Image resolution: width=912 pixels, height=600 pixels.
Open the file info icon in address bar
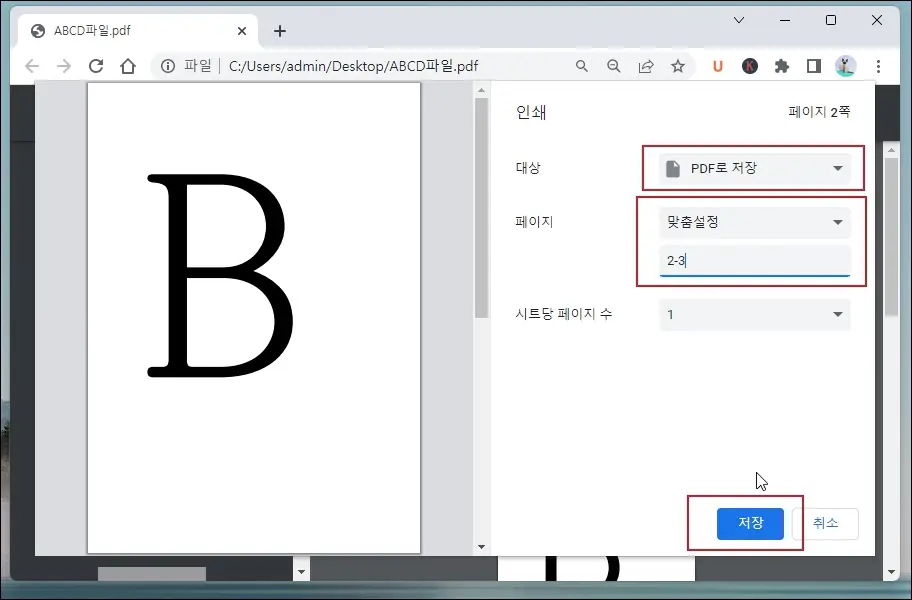166,66
